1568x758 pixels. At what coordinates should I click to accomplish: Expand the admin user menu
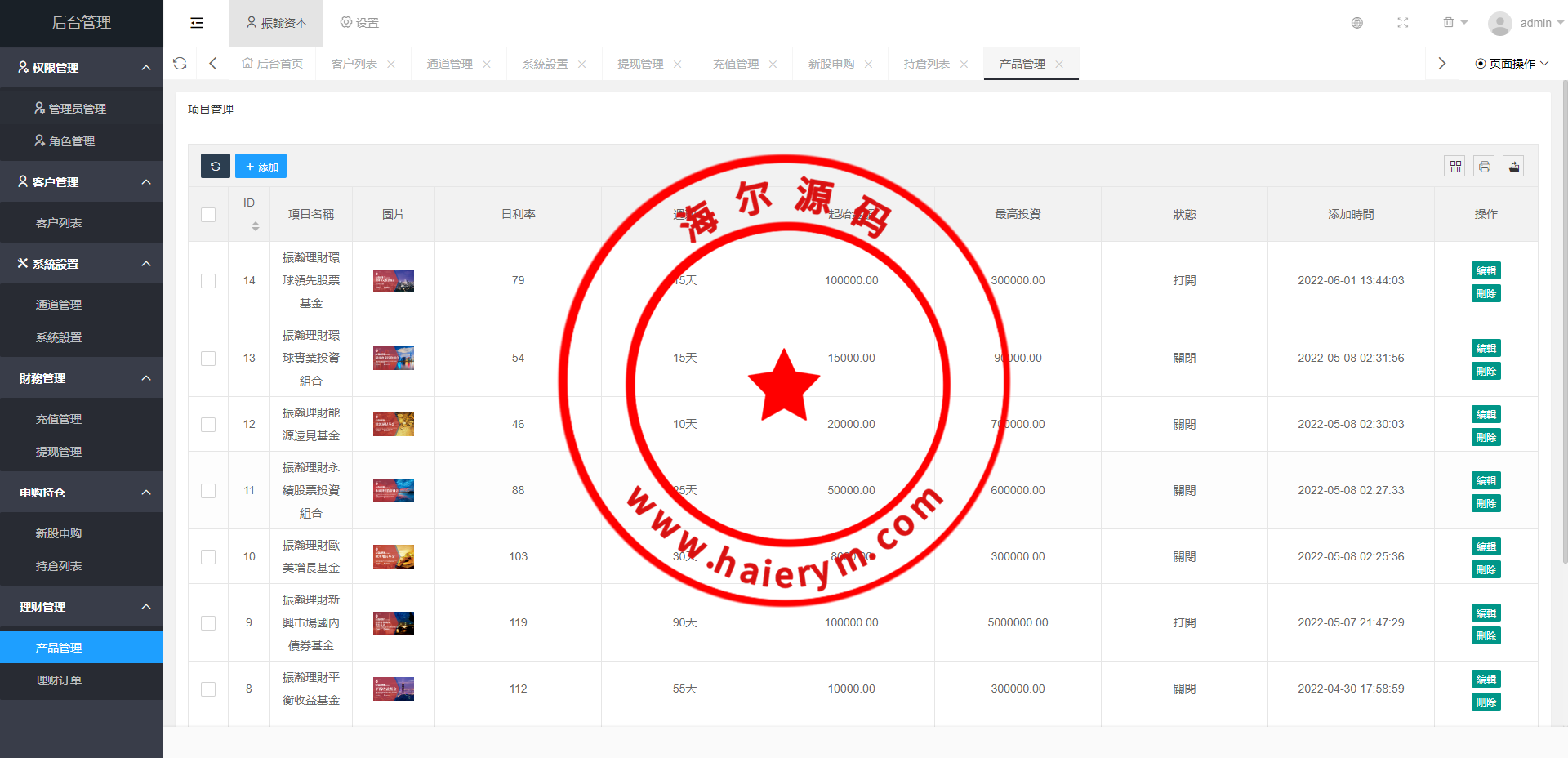click(1526, 23)
